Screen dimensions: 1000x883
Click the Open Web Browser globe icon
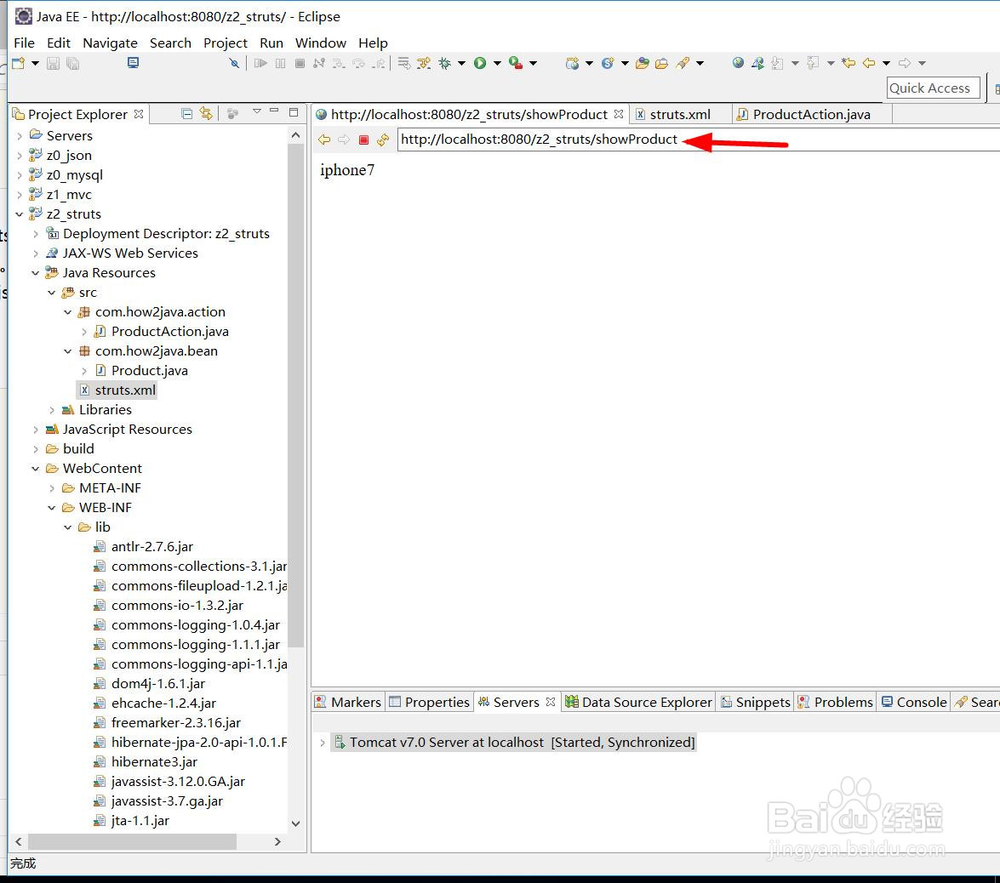[x=738, y=62]
